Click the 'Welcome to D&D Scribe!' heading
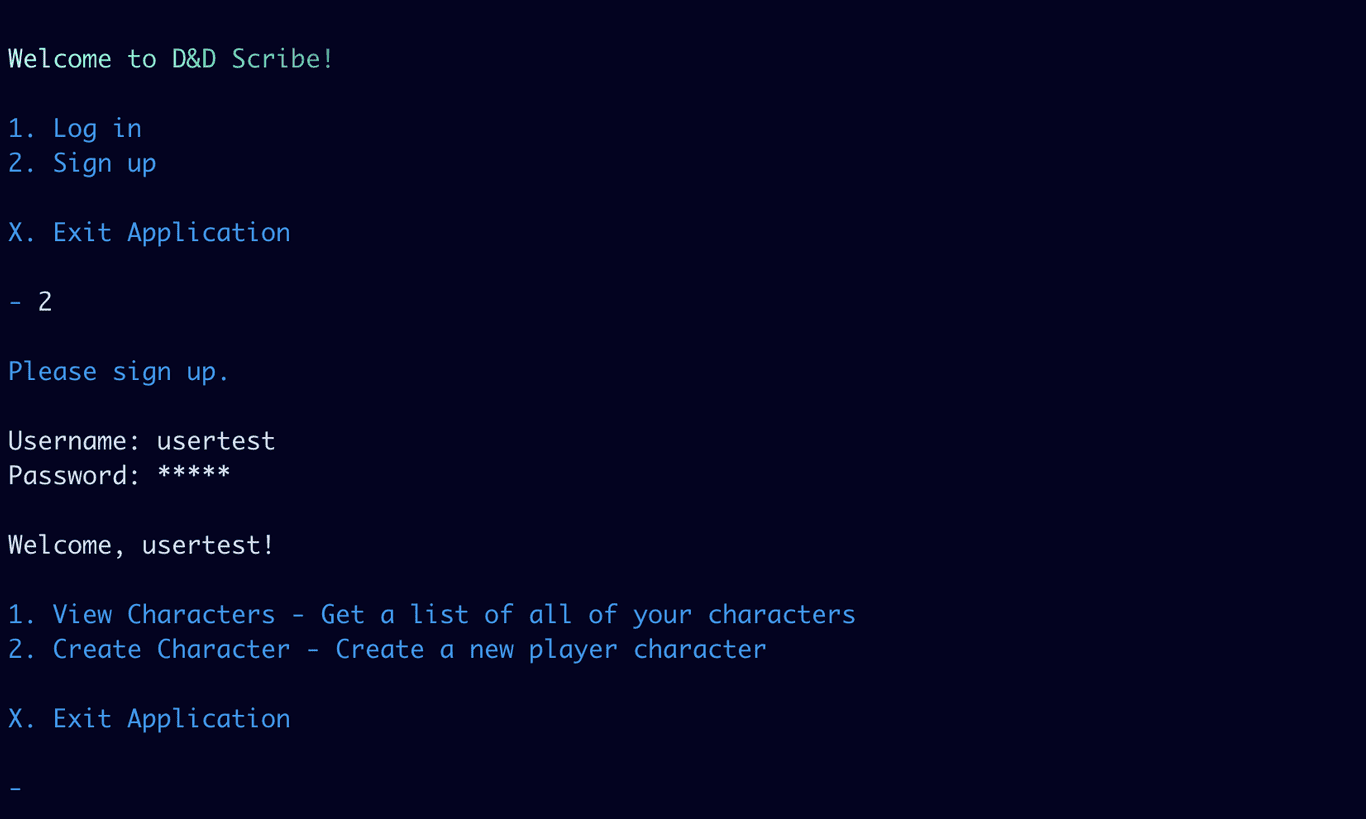 click(x=170, y=59)
